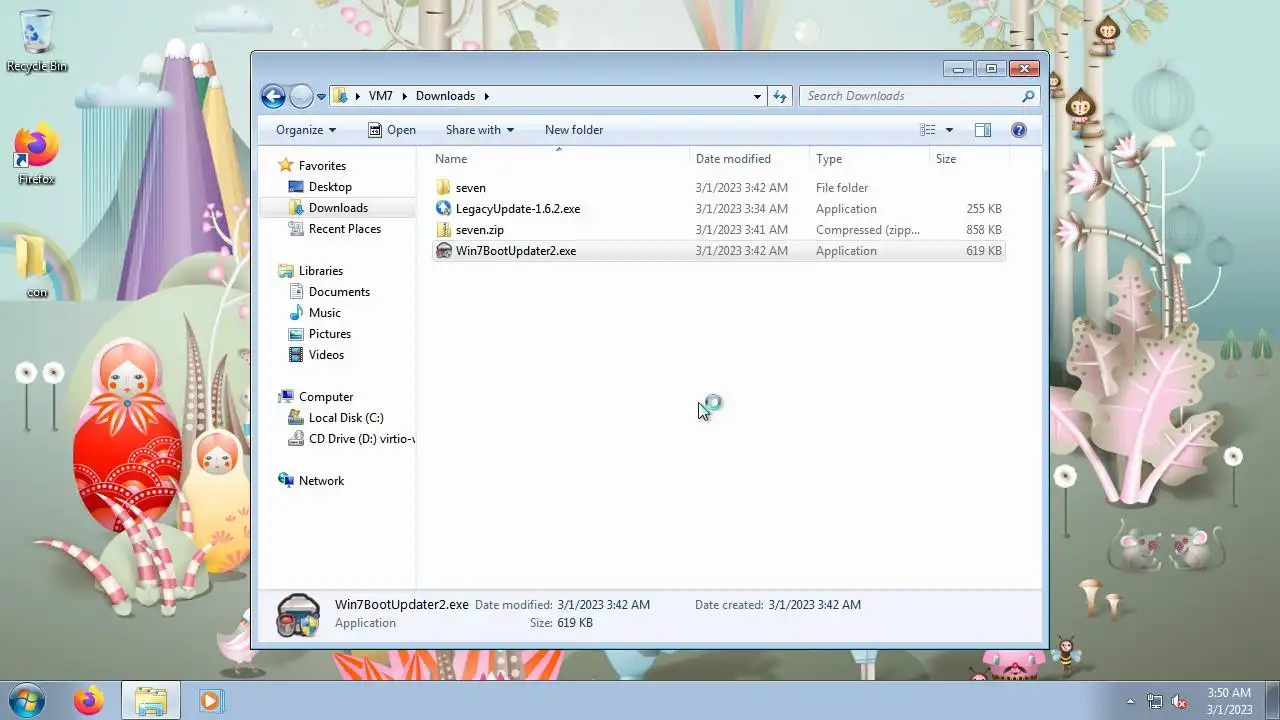Click Favorites in navigation pane

322,166
